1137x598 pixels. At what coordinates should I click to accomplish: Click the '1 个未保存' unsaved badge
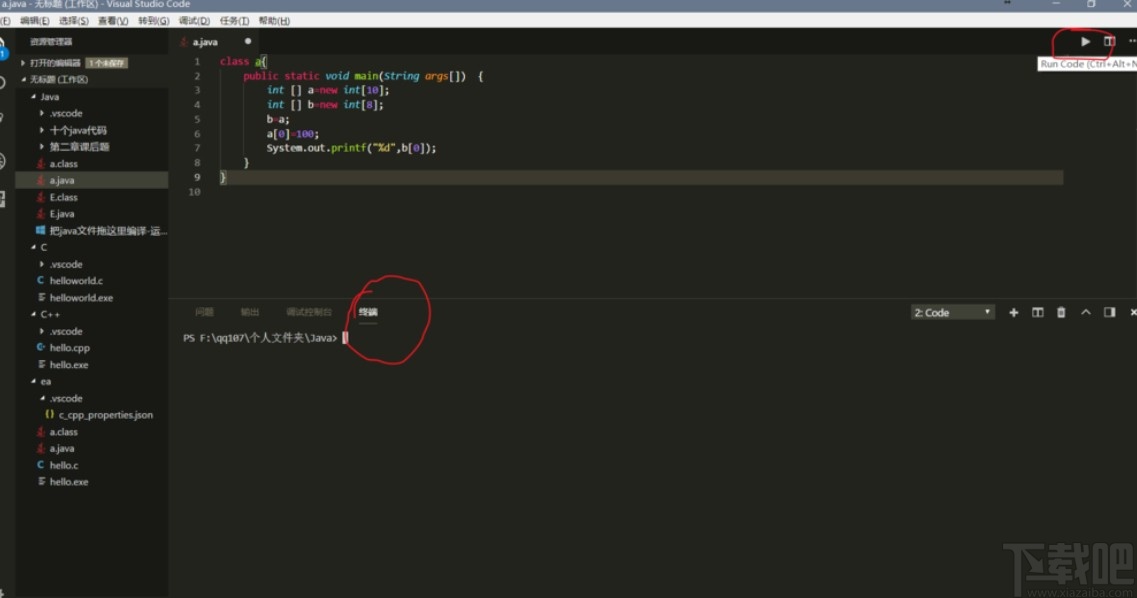[x=107, y=63]
